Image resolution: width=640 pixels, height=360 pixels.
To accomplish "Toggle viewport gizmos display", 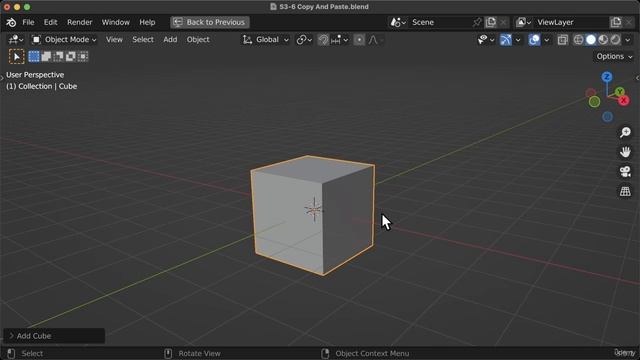I will click(506, 40).
